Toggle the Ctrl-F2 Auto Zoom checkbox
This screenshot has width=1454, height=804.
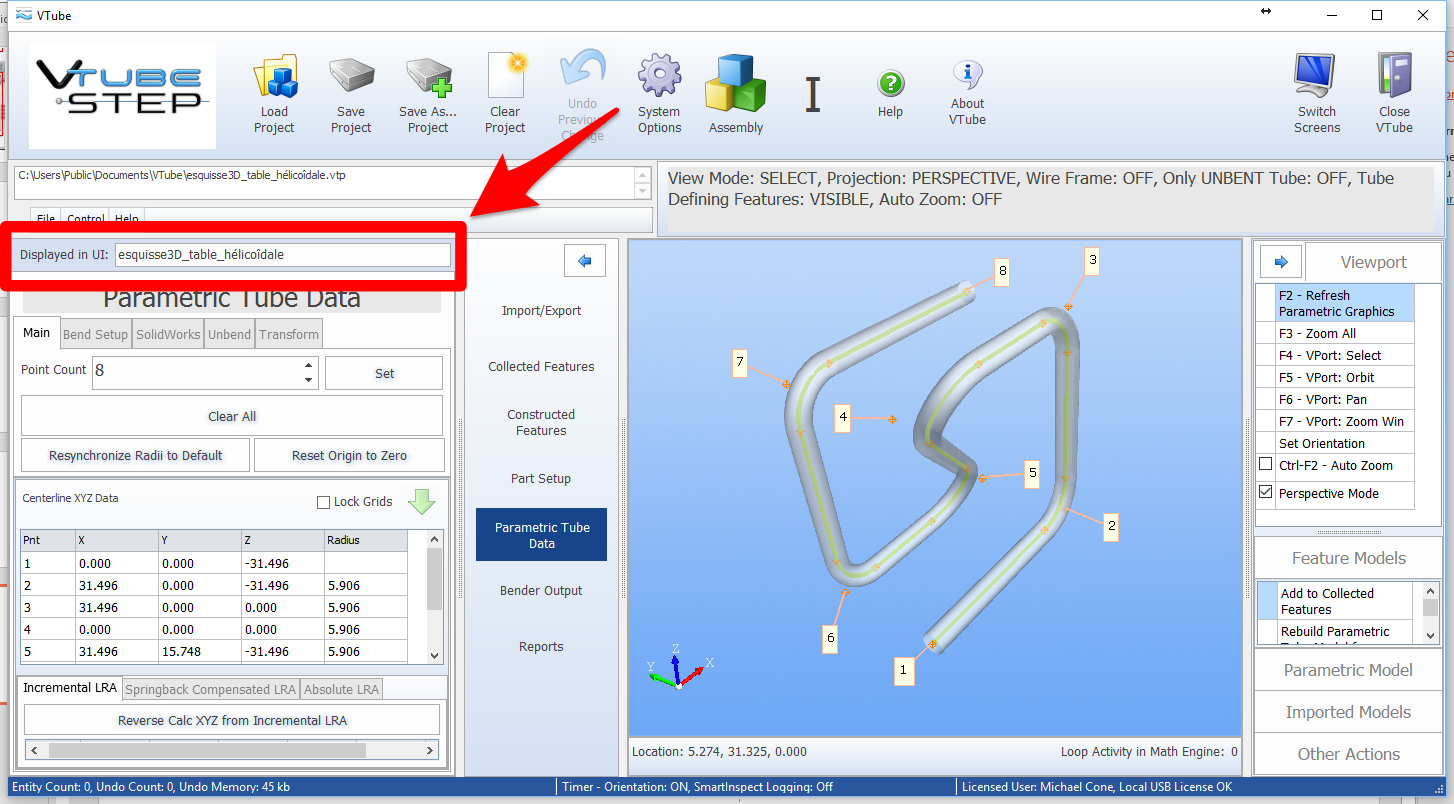1266,465
